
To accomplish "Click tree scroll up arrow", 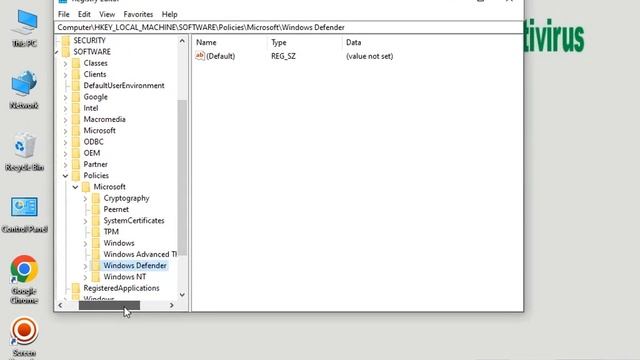I will coord(182,41).
